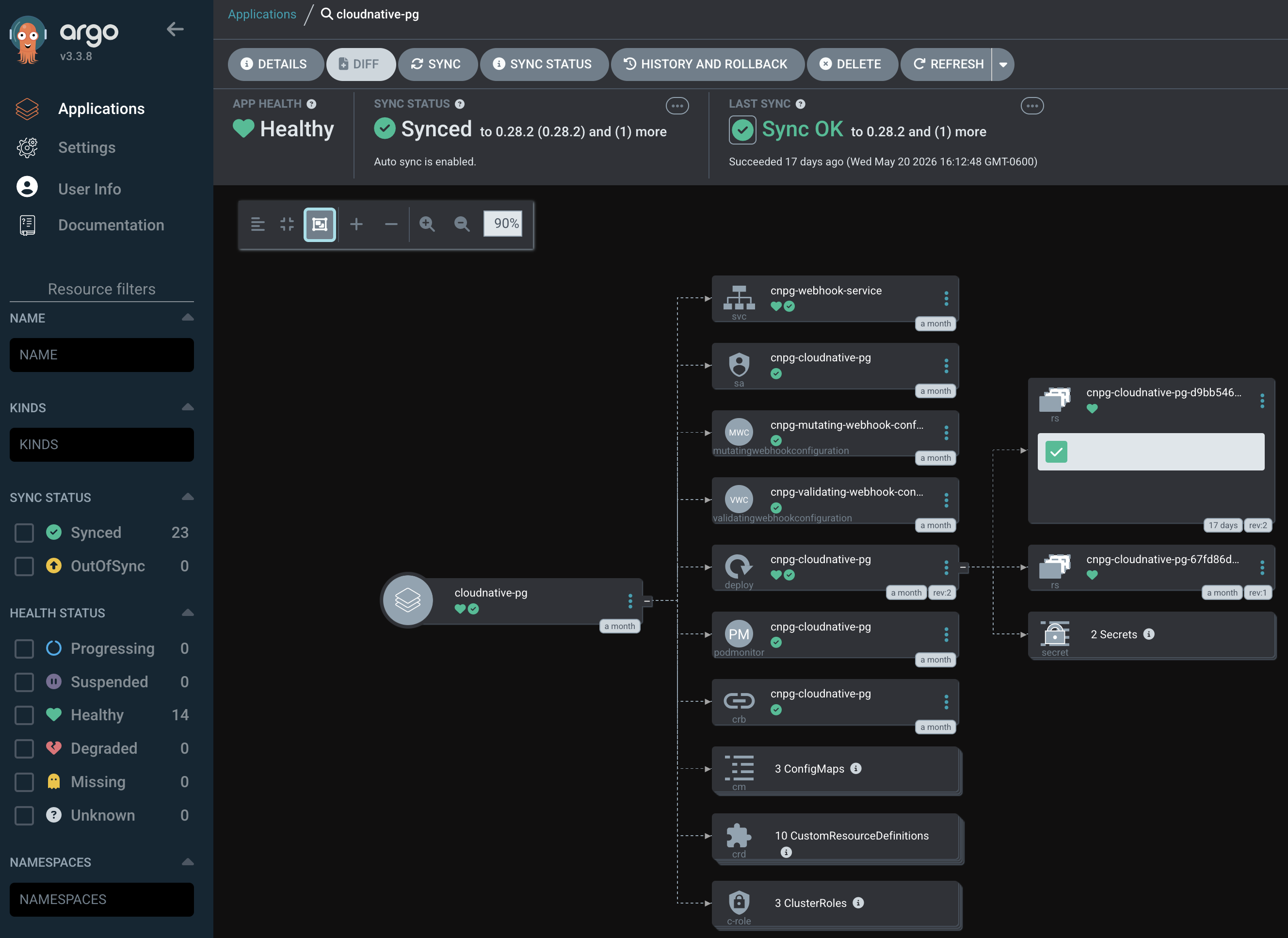Click the 90% zoom level field

click(503, 224)
